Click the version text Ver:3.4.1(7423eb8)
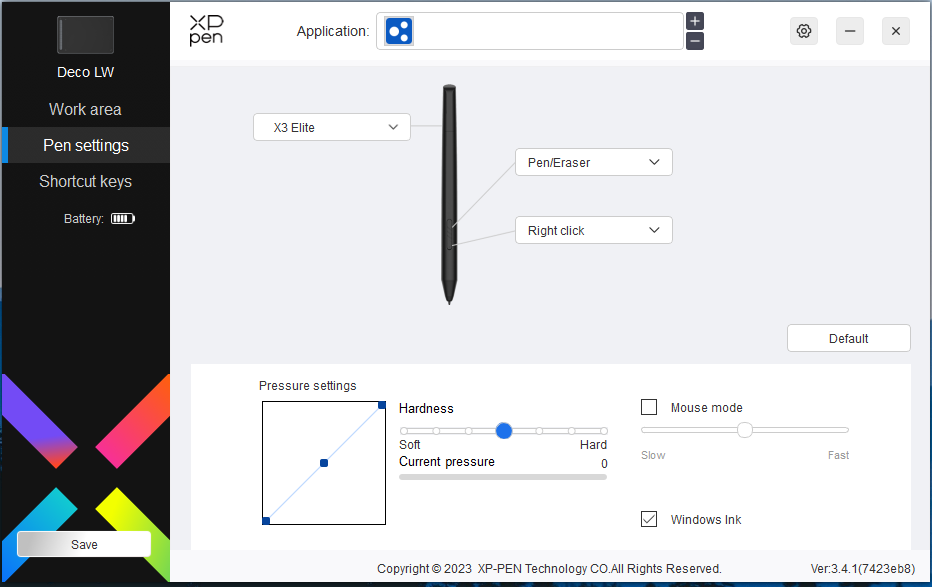This screenshot has width=932, height=587. (862, 569)
